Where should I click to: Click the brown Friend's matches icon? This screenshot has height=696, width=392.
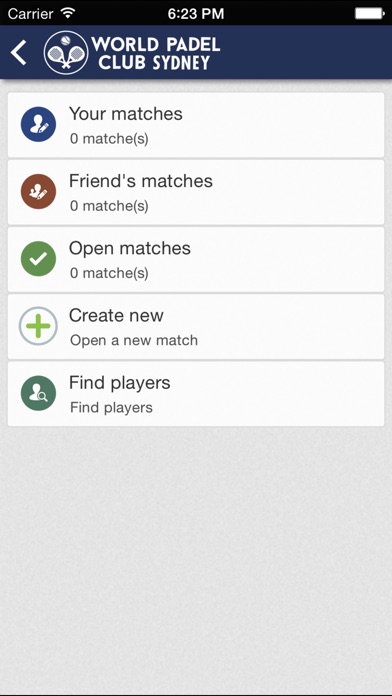tap(39, 191)
